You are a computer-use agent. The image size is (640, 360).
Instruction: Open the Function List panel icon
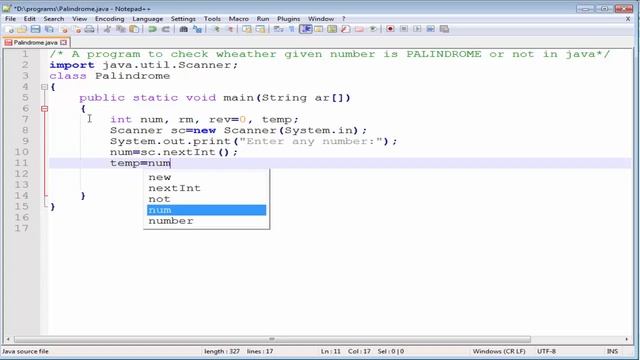(x=346, y=29)
